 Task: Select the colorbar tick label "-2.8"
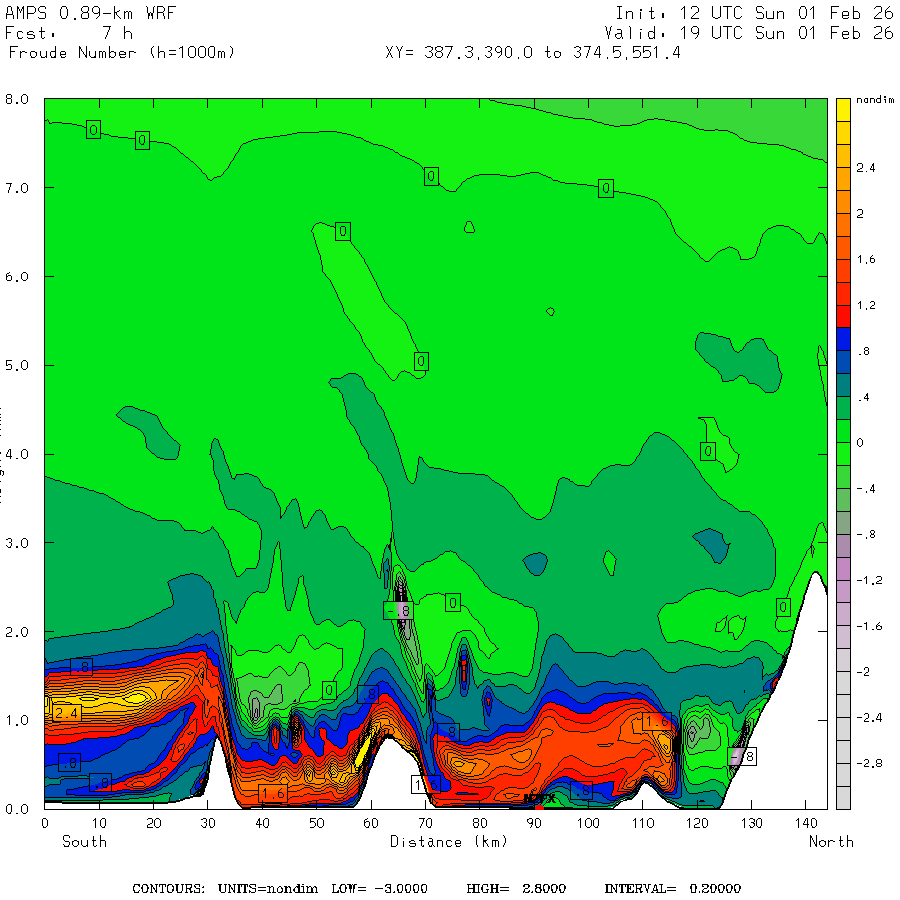point(869,763)
